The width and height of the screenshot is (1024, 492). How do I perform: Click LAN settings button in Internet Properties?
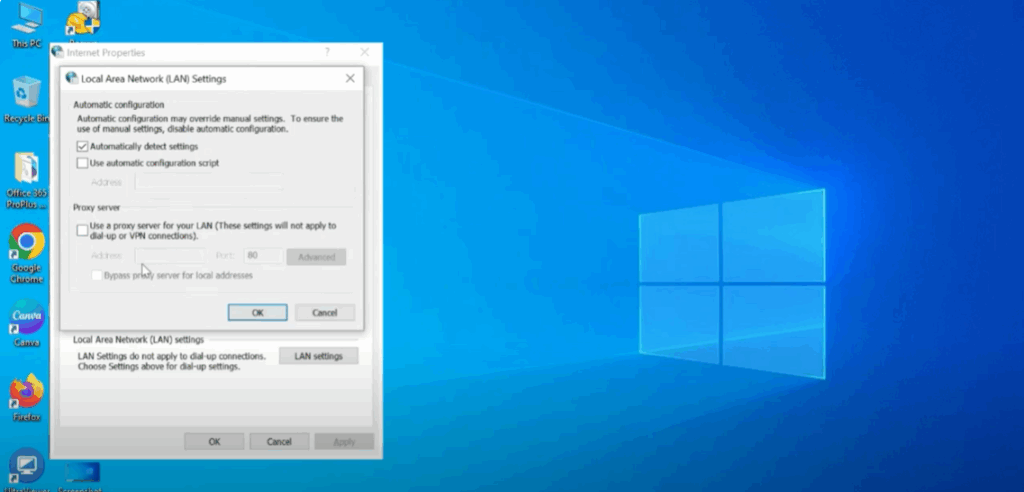(x=318, y=356)
